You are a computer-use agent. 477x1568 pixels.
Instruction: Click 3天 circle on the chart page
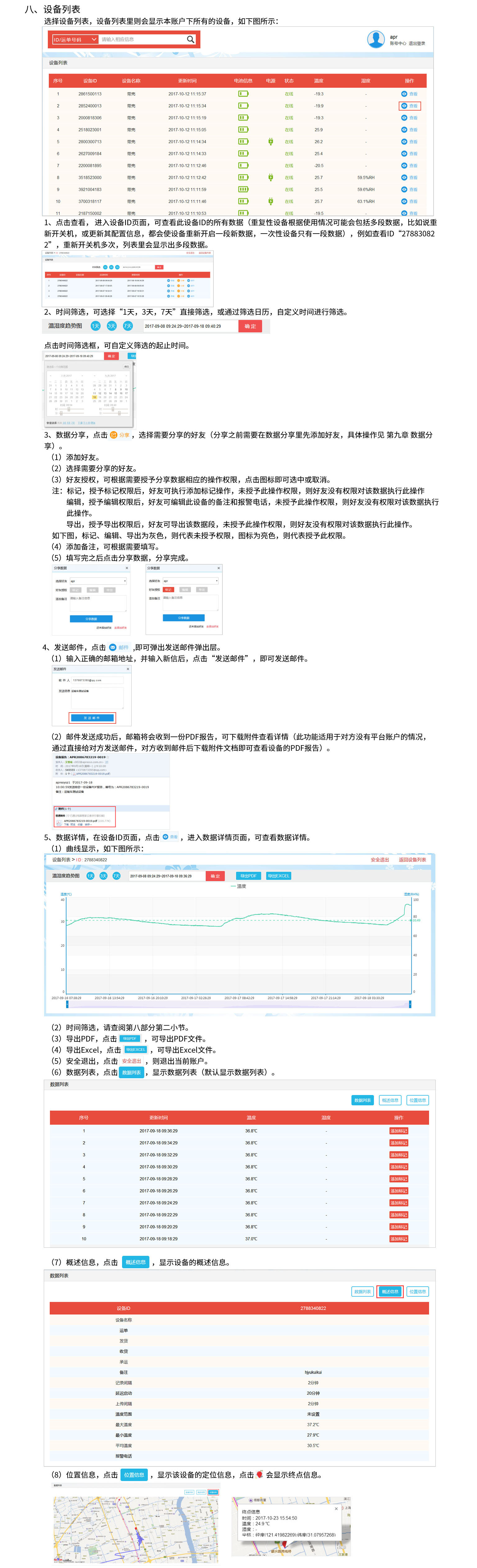click(103, 876)
